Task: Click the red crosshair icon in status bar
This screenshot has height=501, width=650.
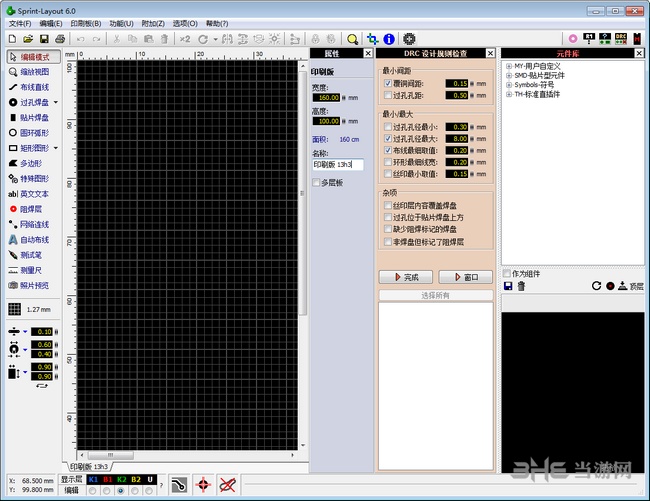Action: pos(203,485)
